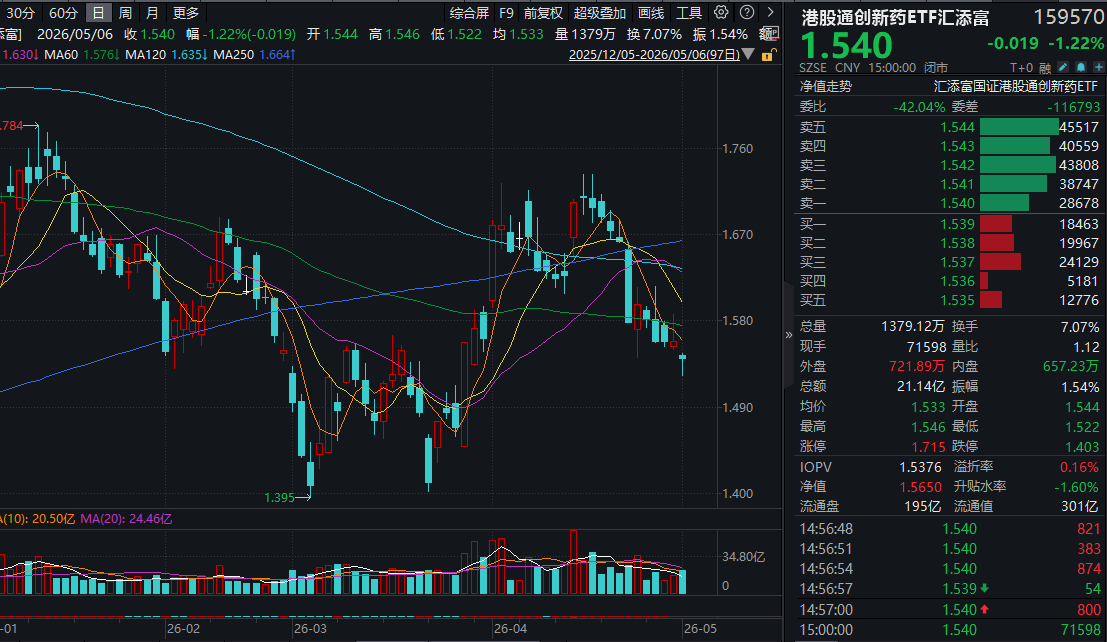Open 更多 periods dropdown
This screenshot has height=642, width=1107.
186,13
